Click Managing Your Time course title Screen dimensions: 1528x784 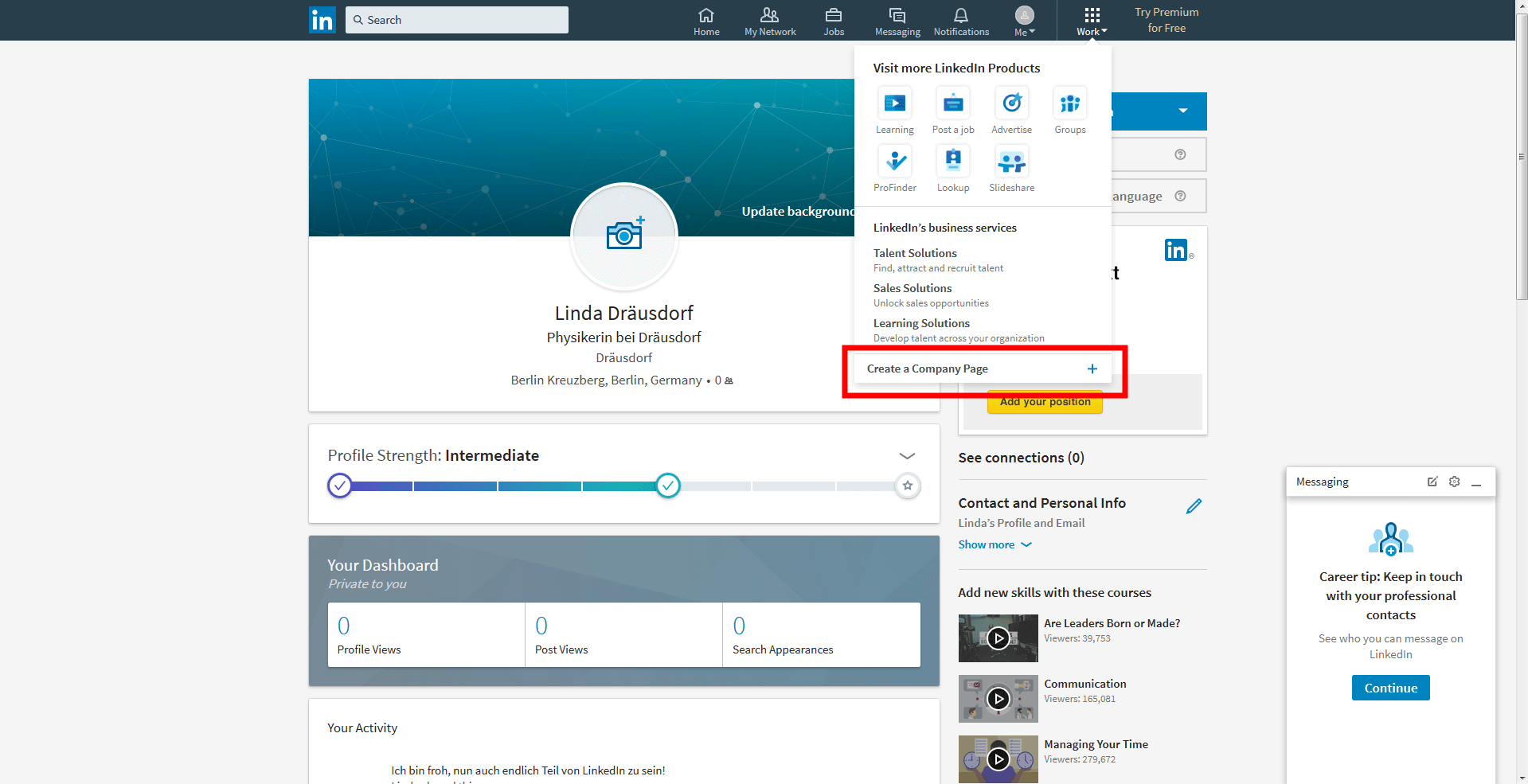click(1096, 744)
